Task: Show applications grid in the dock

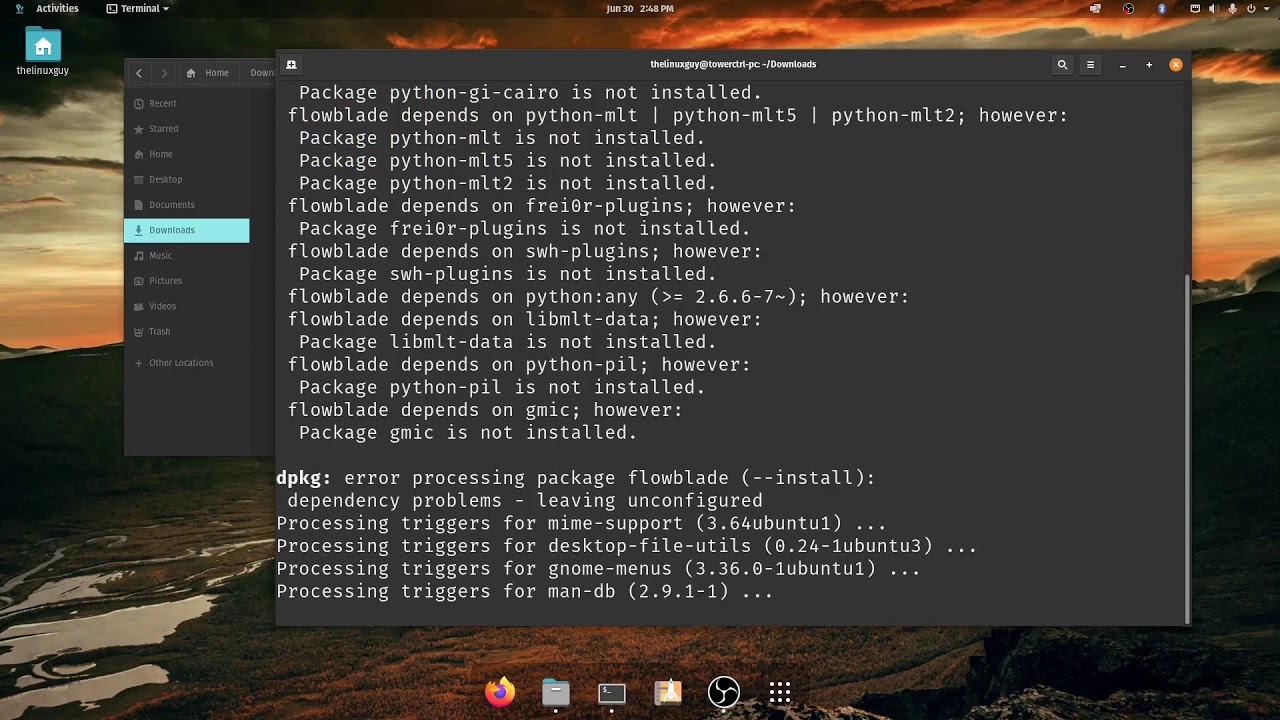Action: tap(780, 692)
